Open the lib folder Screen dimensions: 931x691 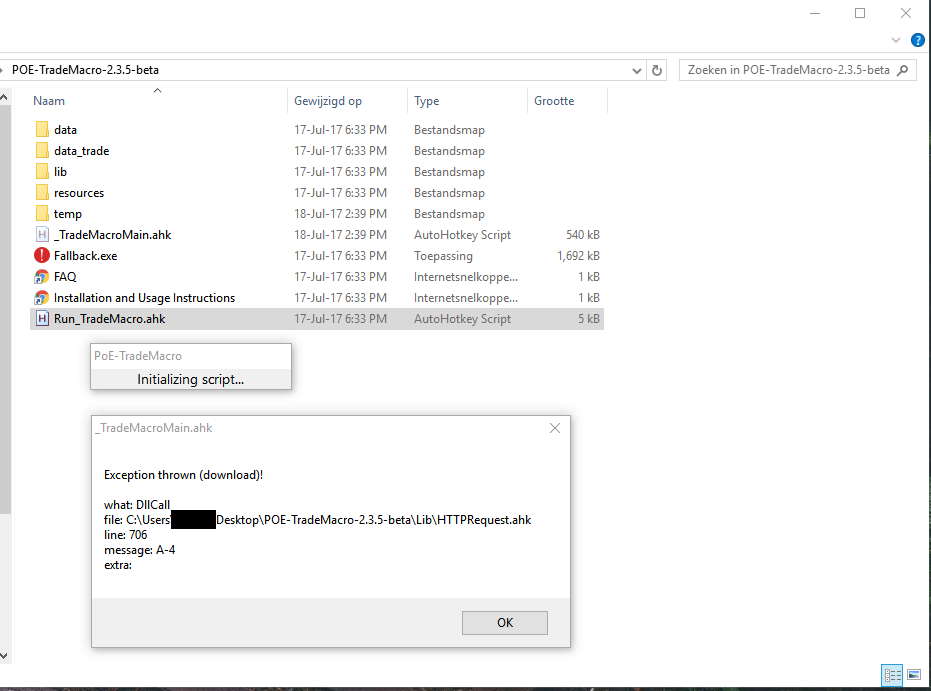[x=59, y=171]
